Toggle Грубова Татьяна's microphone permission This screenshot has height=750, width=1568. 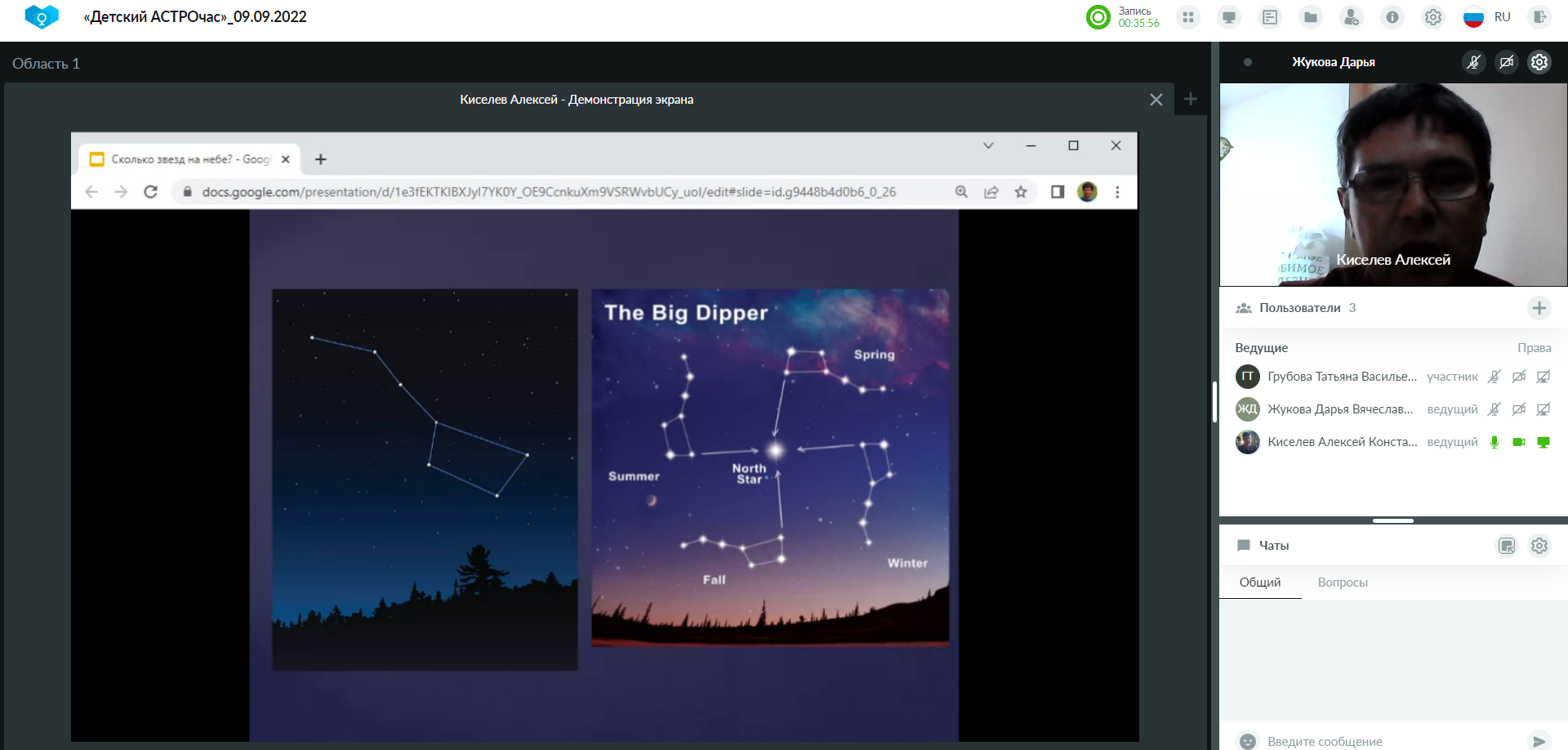click(x=1494, y=377)
